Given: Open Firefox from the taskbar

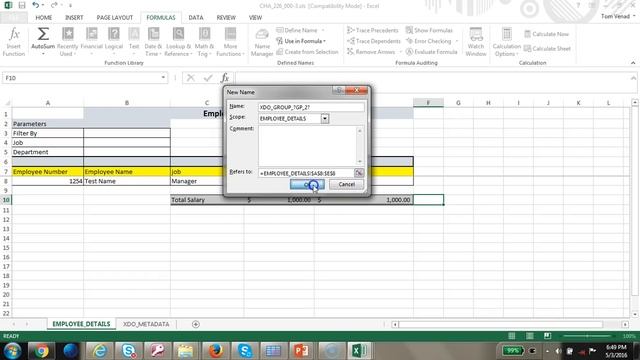Looking at the screenshot, I should 216,351.
